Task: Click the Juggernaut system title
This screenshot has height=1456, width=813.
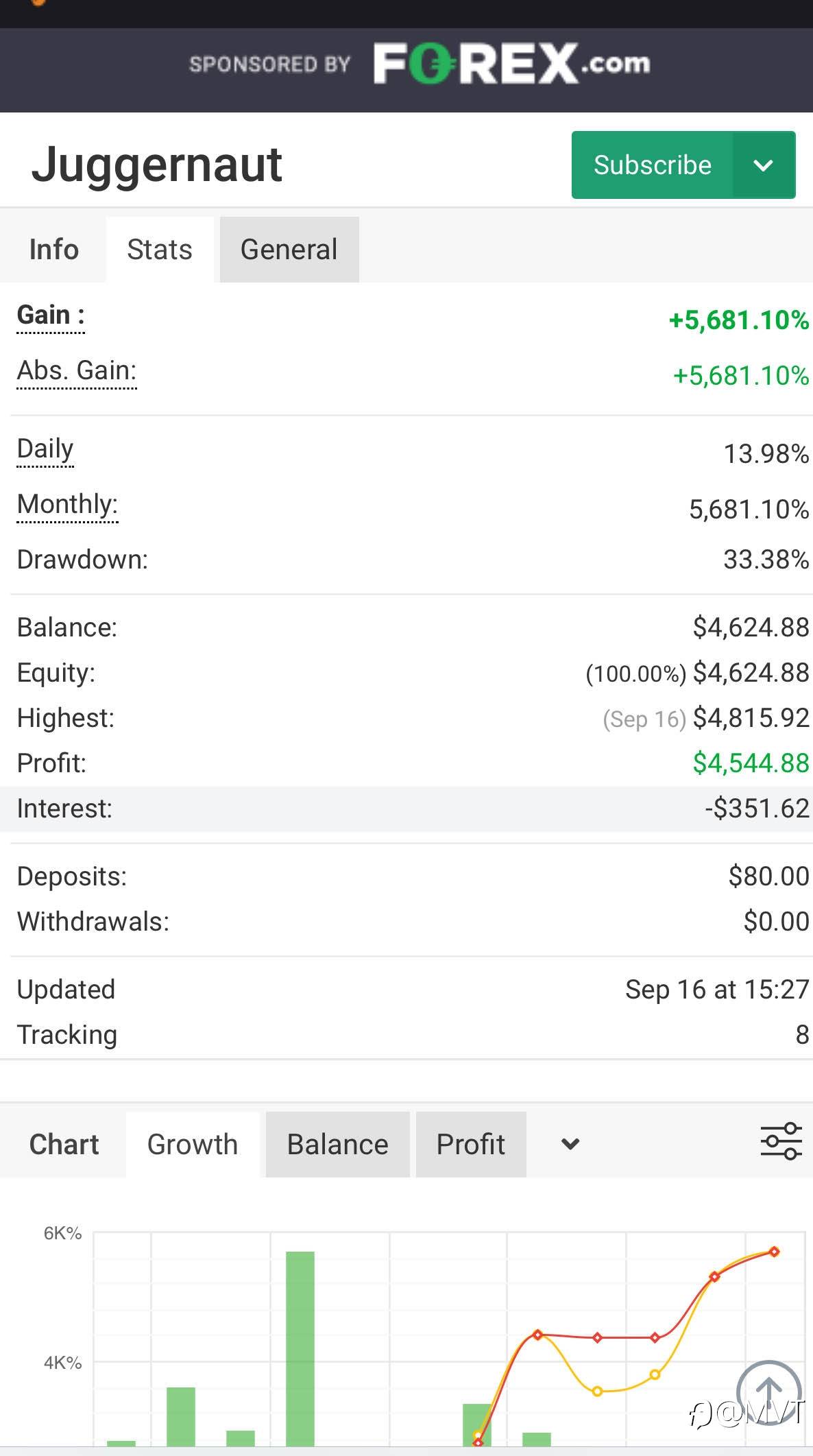Action: 157,165
